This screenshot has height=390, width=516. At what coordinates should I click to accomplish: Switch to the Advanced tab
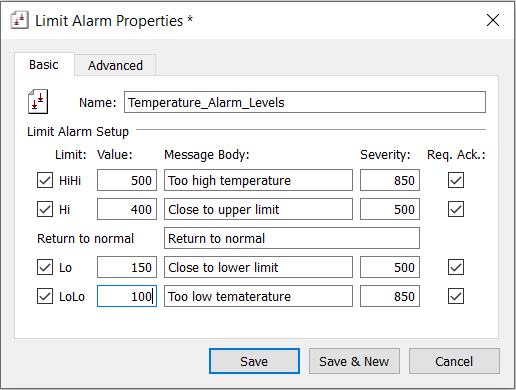point(115,65)
